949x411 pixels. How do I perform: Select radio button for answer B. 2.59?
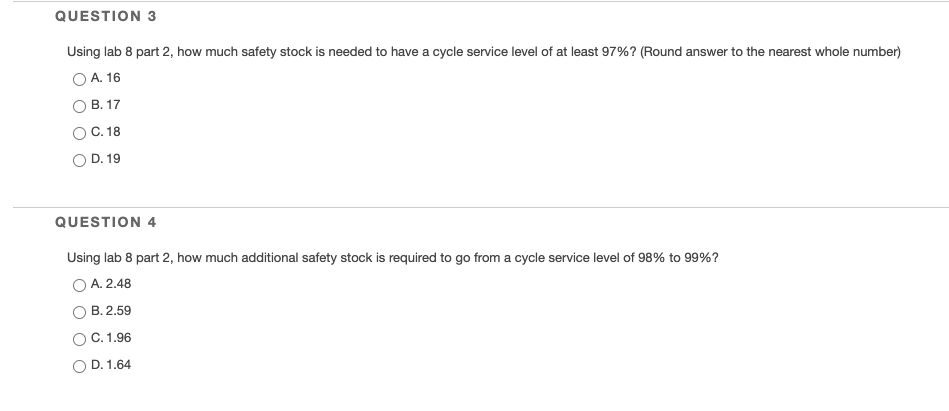[x=79, y=312]
